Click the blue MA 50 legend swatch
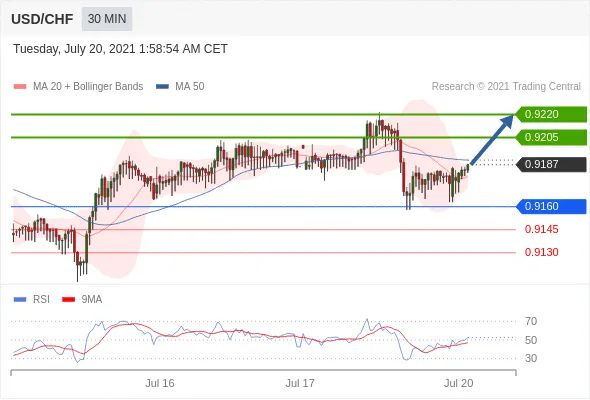Screen dimensions: 590x400 [162, 87]
